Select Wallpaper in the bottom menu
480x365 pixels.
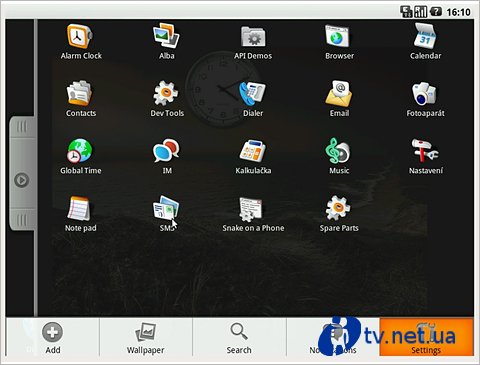[x=146, y=337]
